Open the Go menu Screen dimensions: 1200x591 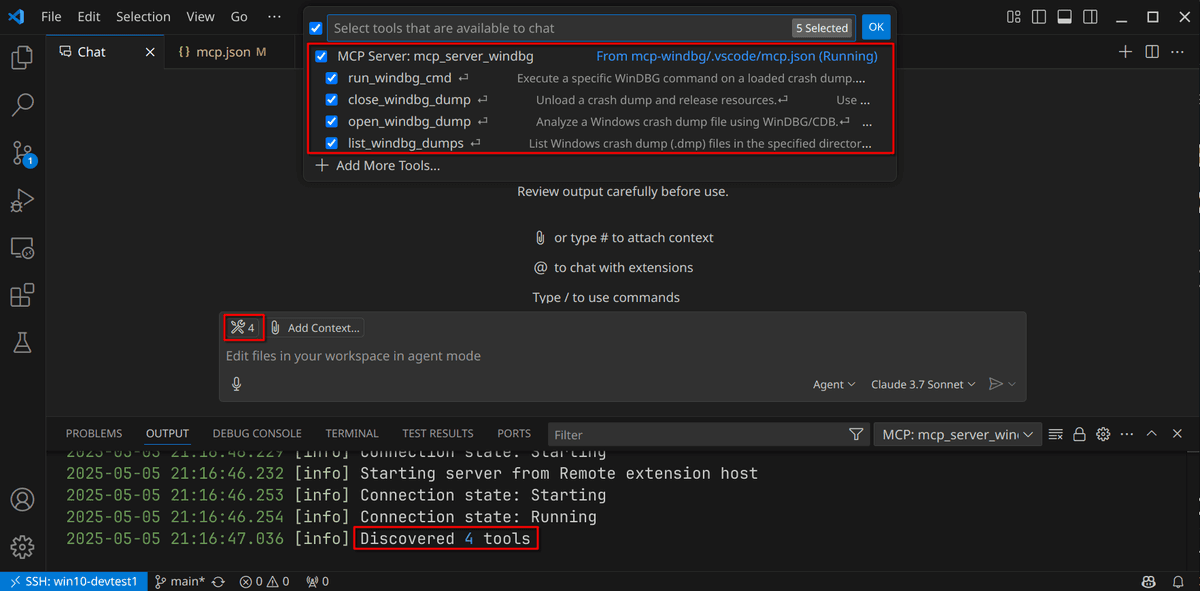click(x=239, y=17)
